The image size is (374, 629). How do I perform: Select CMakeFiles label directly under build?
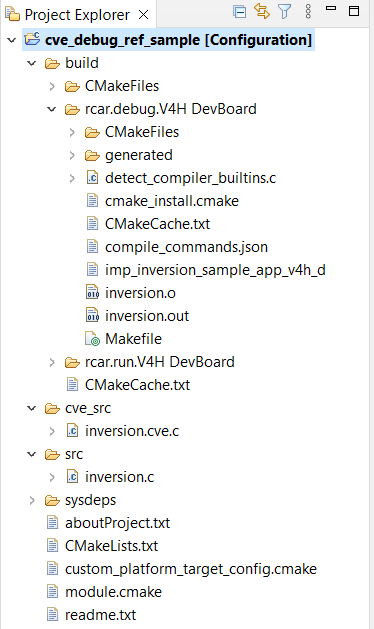pos(122,86)
